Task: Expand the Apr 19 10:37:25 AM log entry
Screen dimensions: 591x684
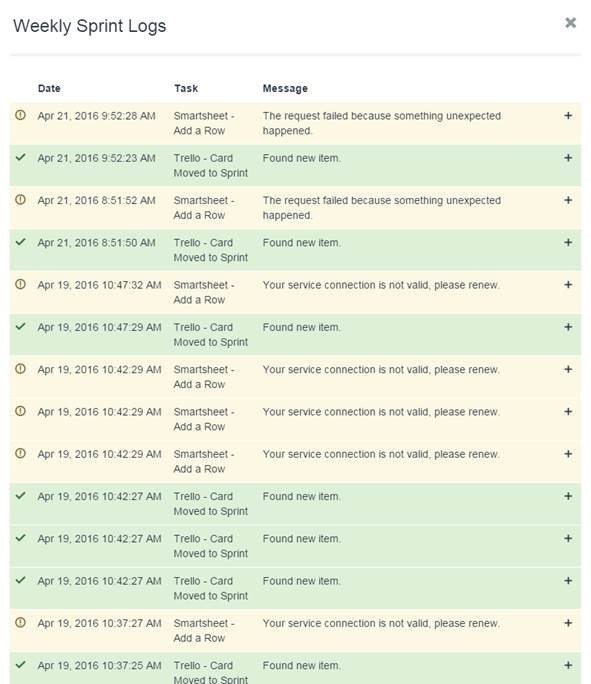Action: tap(568, 665)
